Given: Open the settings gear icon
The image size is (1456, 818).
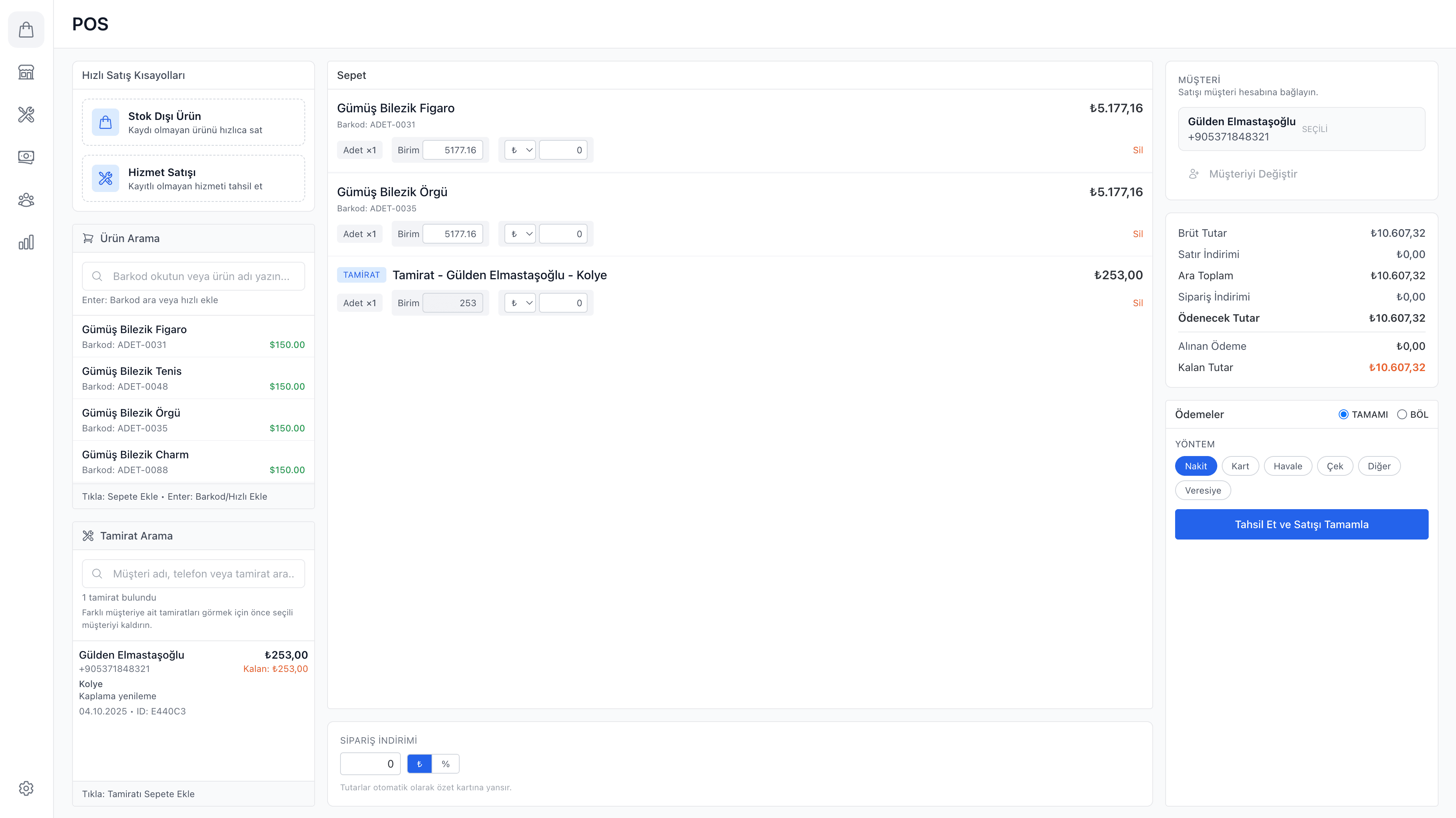Looking at the screenshot, I should [x=26, y=788].
